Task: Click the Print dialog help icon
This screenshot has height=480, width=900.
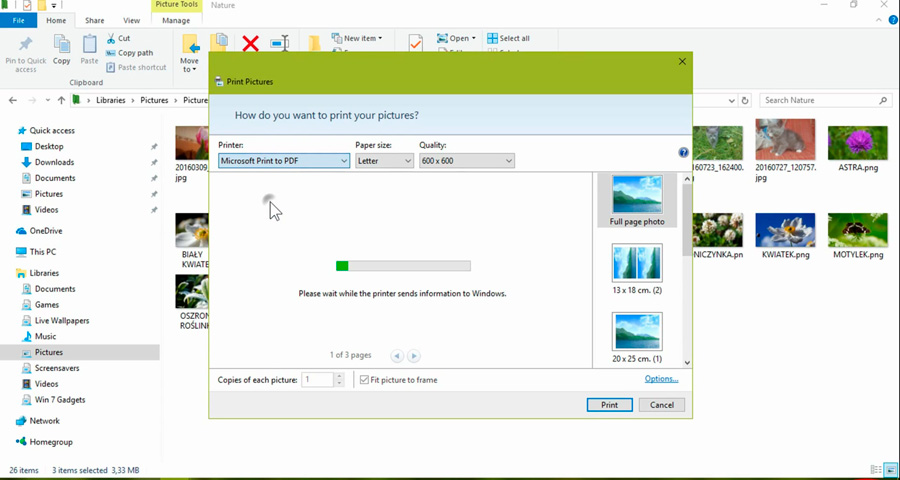Action: click(x=683, y=153)
